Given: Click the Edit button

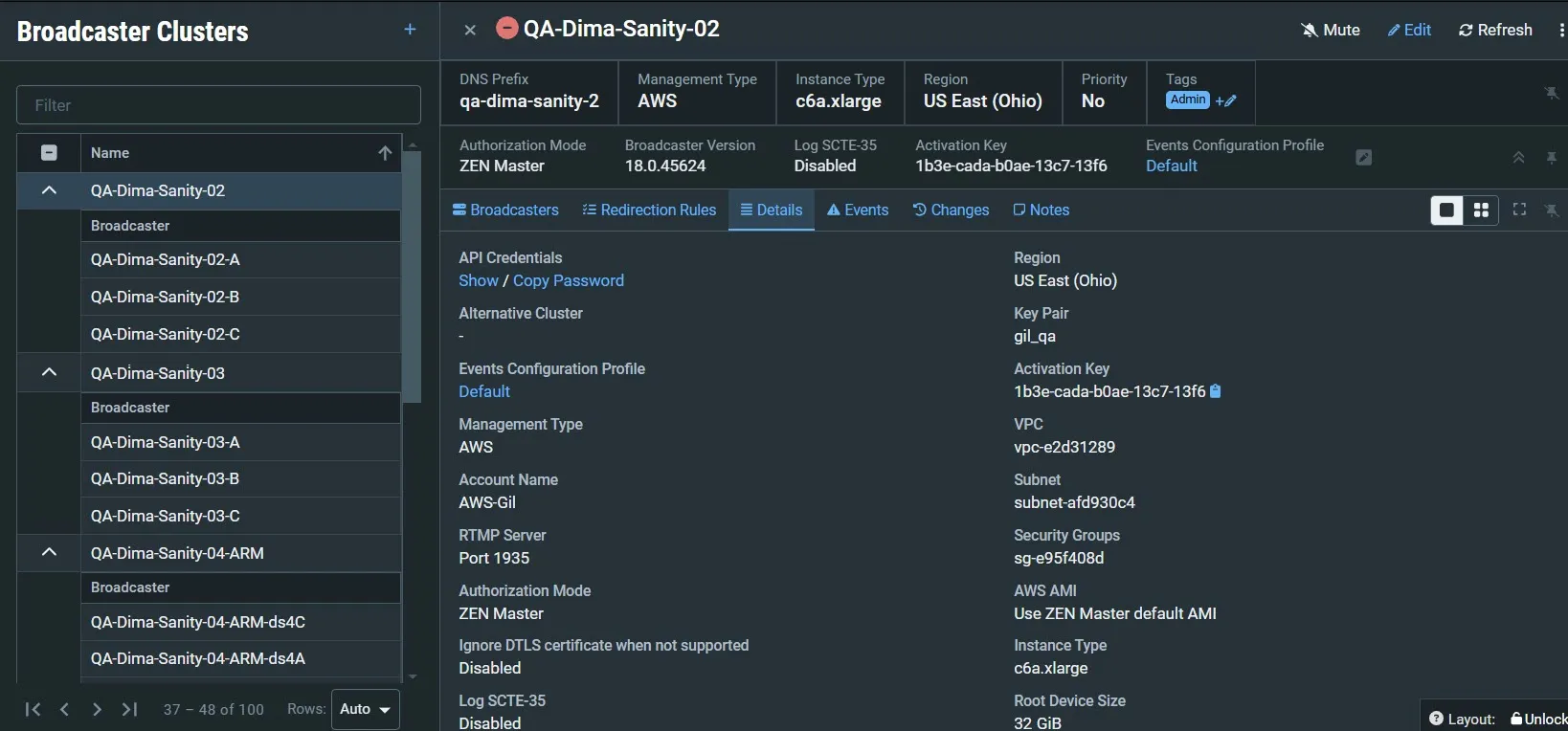Looking at the screenshot, I should pos(1409,31).
